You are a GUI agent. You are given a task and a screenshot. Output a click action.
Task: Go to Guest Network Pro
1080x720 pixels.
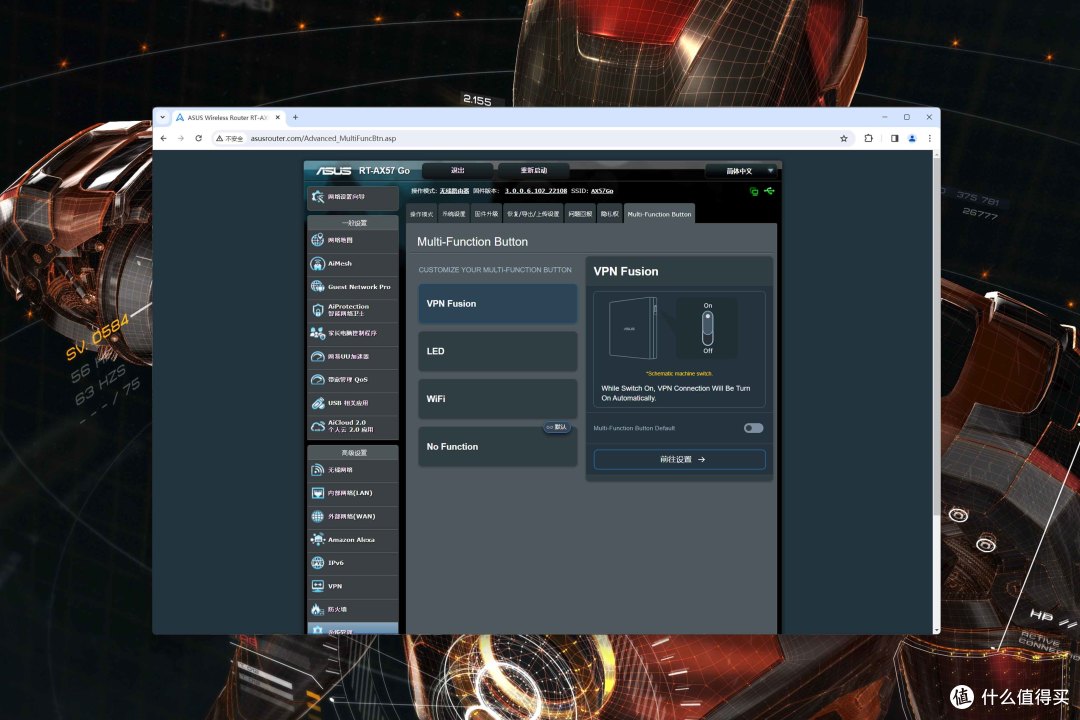[353, 287]
